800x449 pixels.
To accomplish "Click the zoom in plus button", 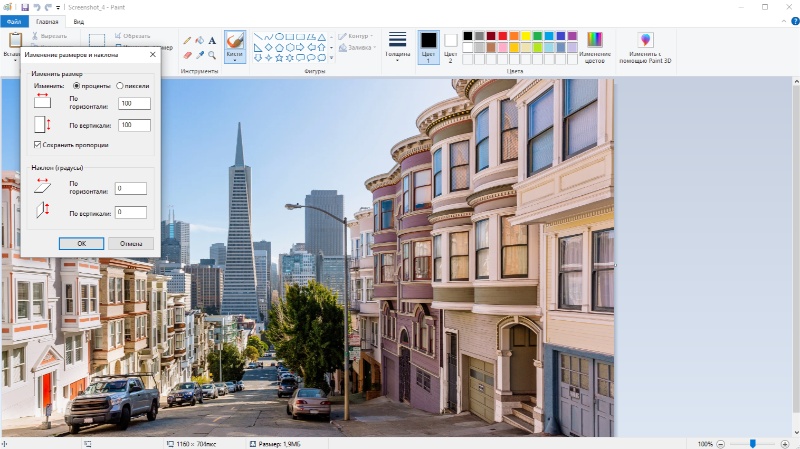I will (785, 444).
